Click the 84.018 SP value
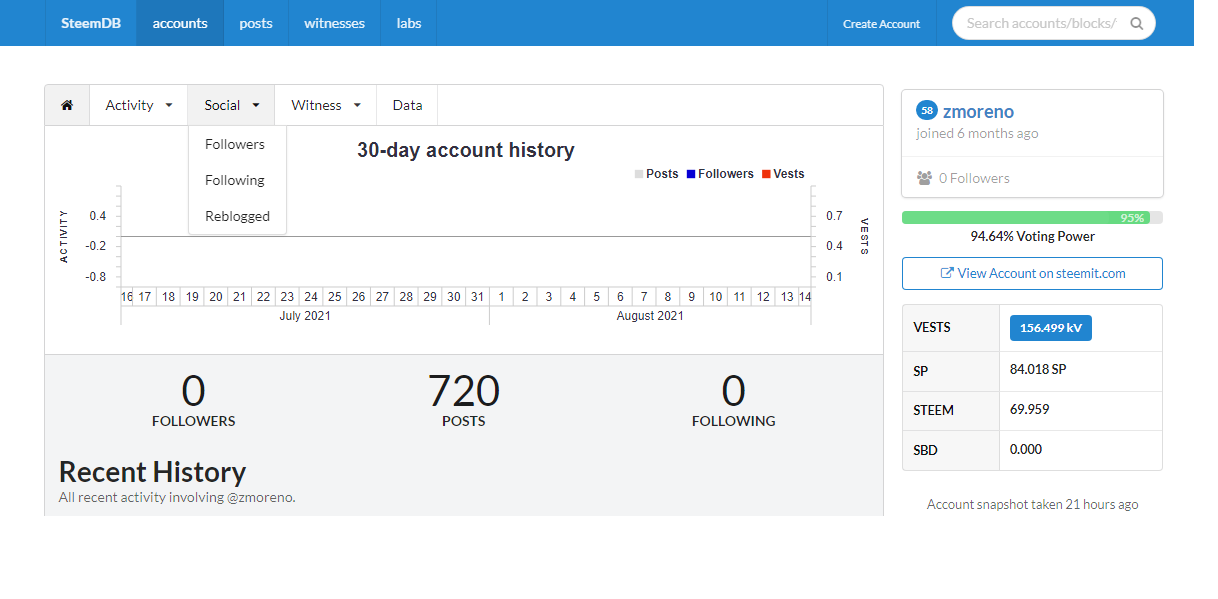This screenshot has height=599, width=1218. 1038,369
